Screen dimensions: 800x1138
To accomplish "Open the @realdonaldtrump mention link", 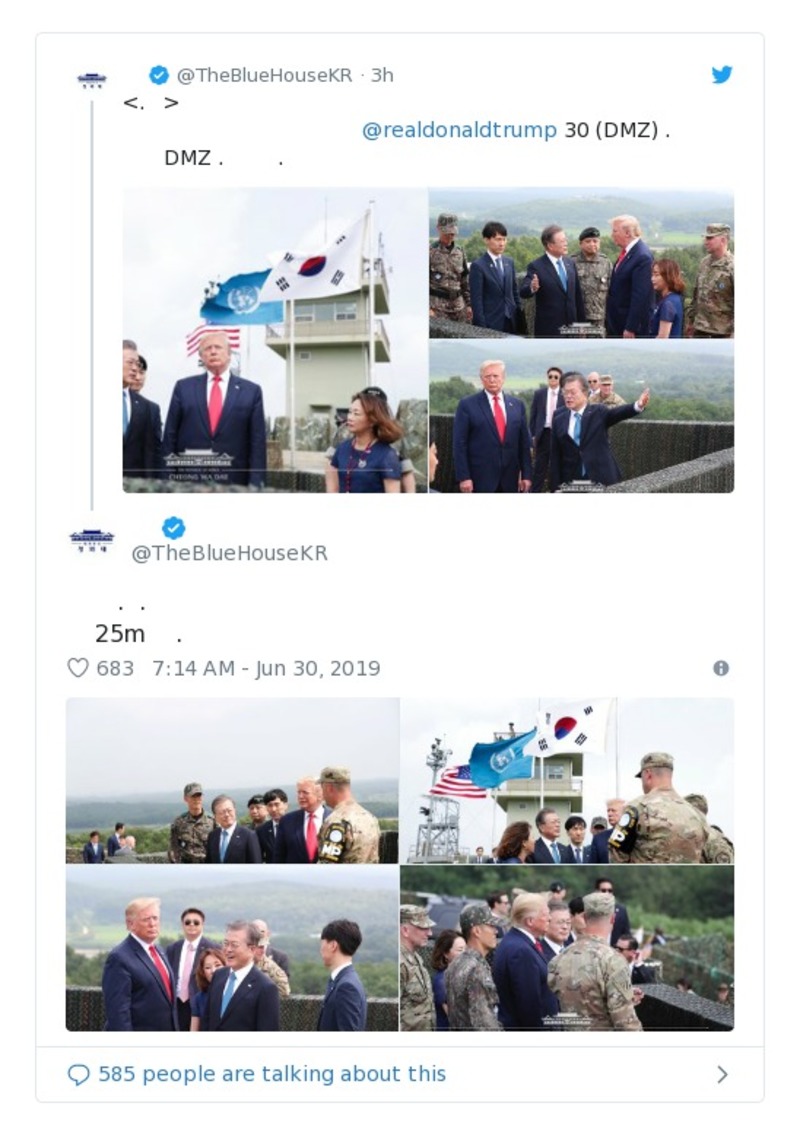I will [456, 129].
